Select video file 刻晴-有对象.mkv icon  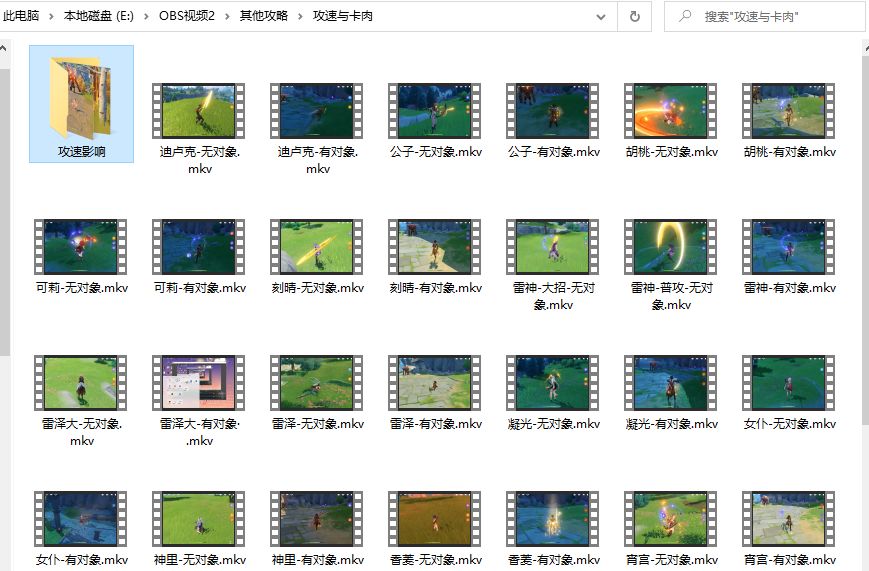coord(434,247)
